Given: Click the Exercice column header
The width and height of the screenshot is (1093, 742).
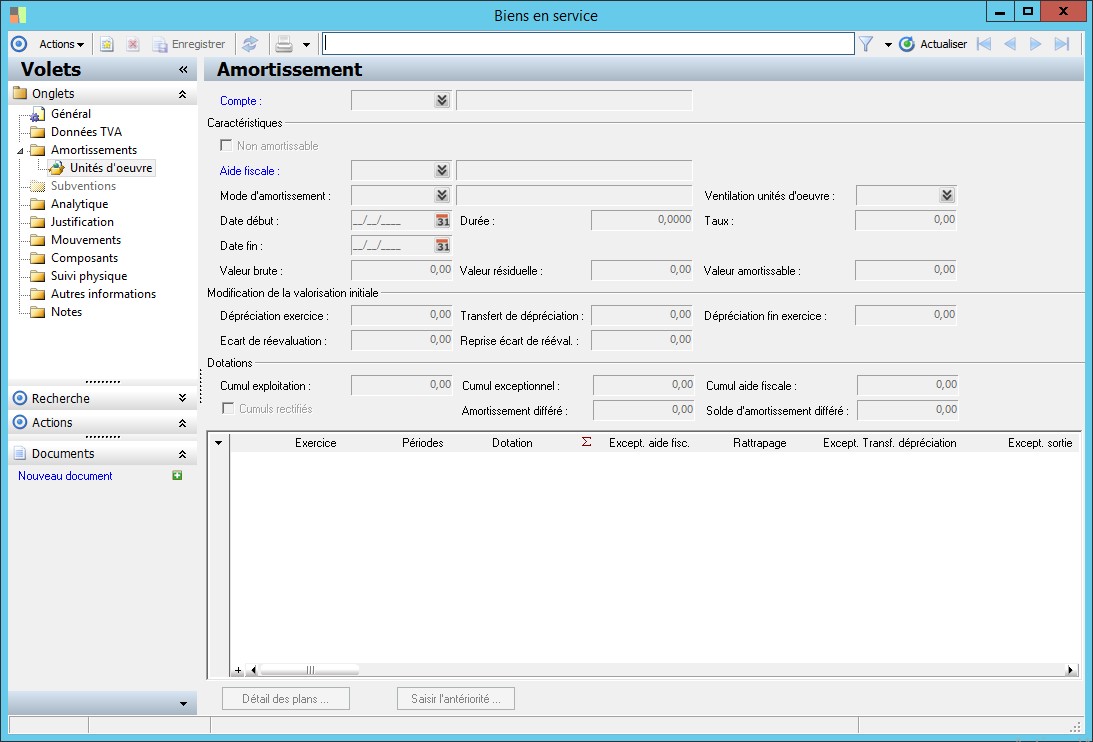Looking at the screenshot, I should [315, 443].
